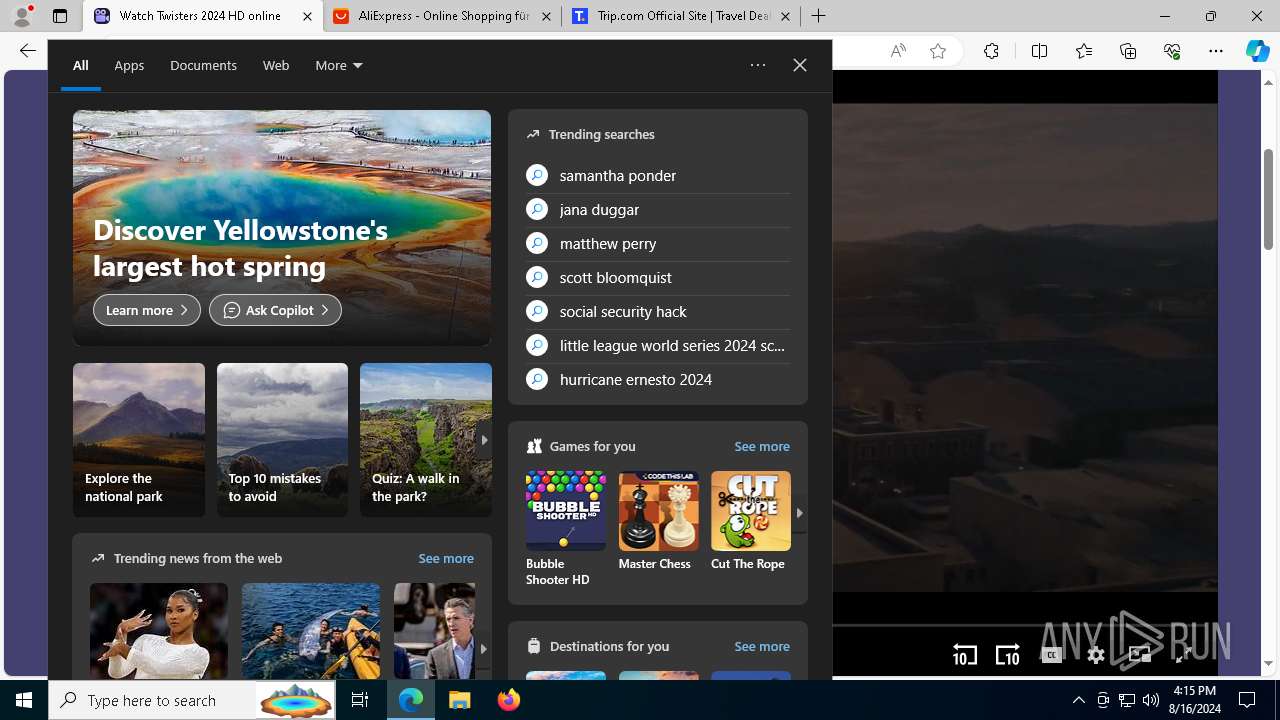
Task: Open Edge Collections panel
Action: point(1128,51)
